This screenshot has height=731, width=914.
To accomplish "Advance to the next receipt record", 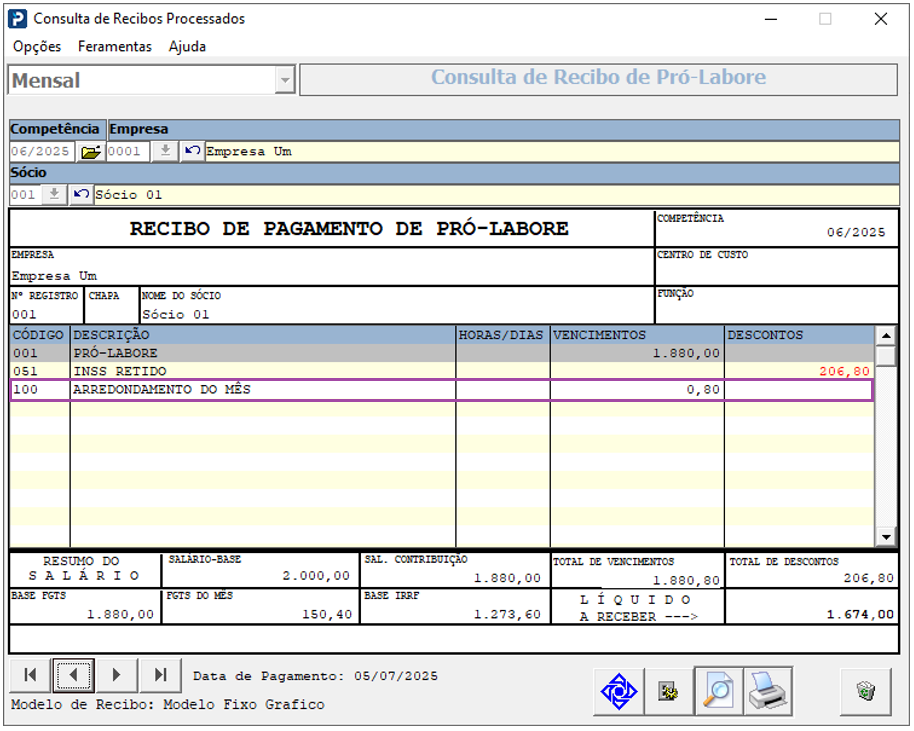I will [x=116, y=675].
